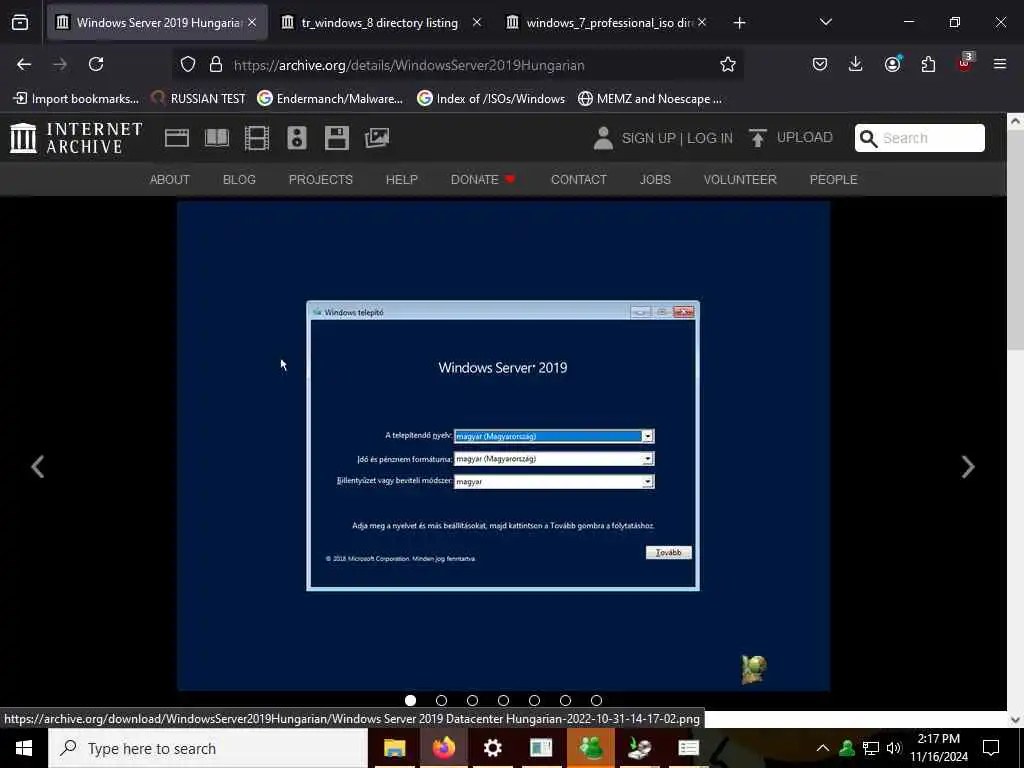Open a new tab with the plus button

click(739, 23)
